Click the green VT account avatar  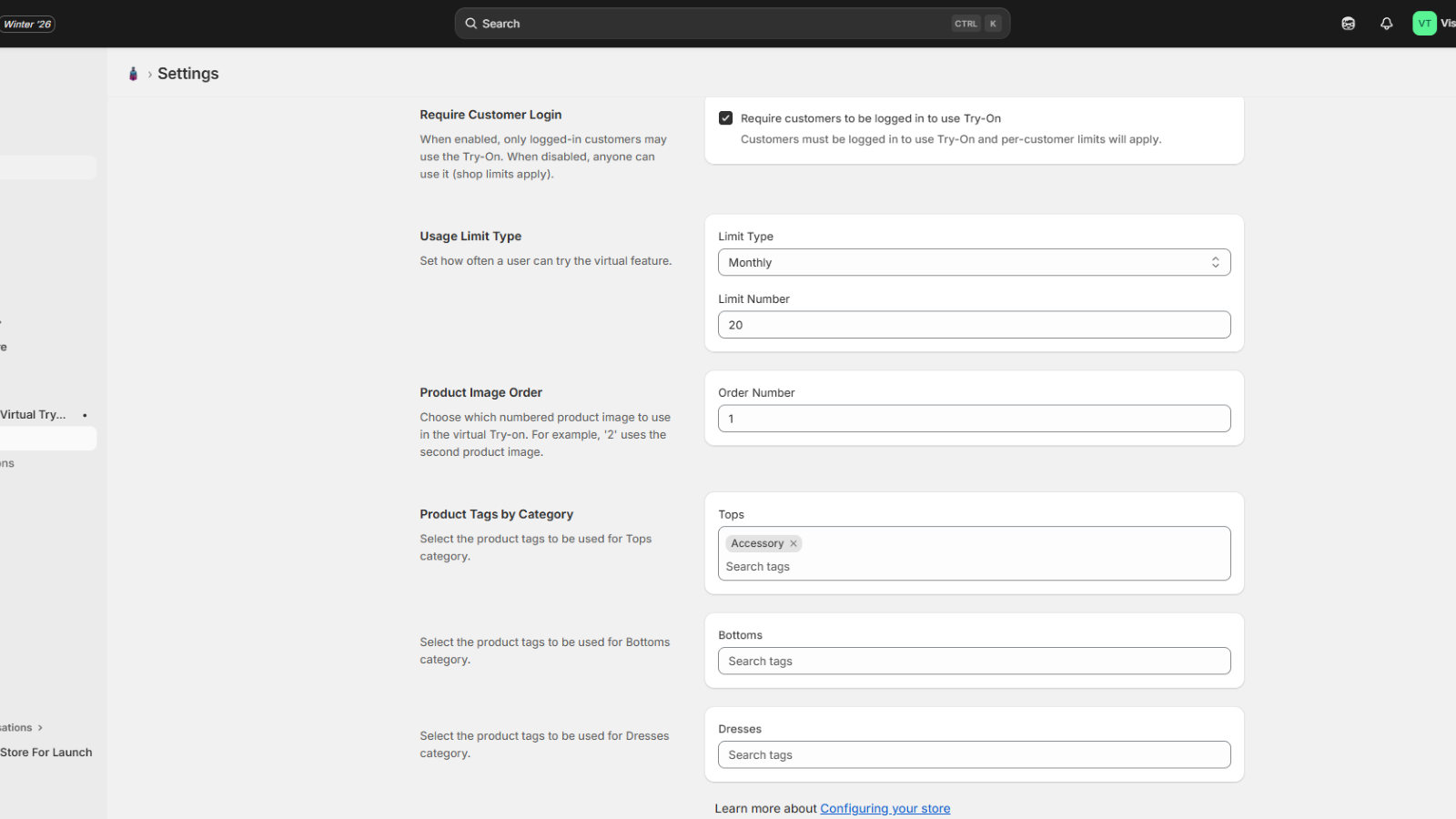coord(1424,24)
